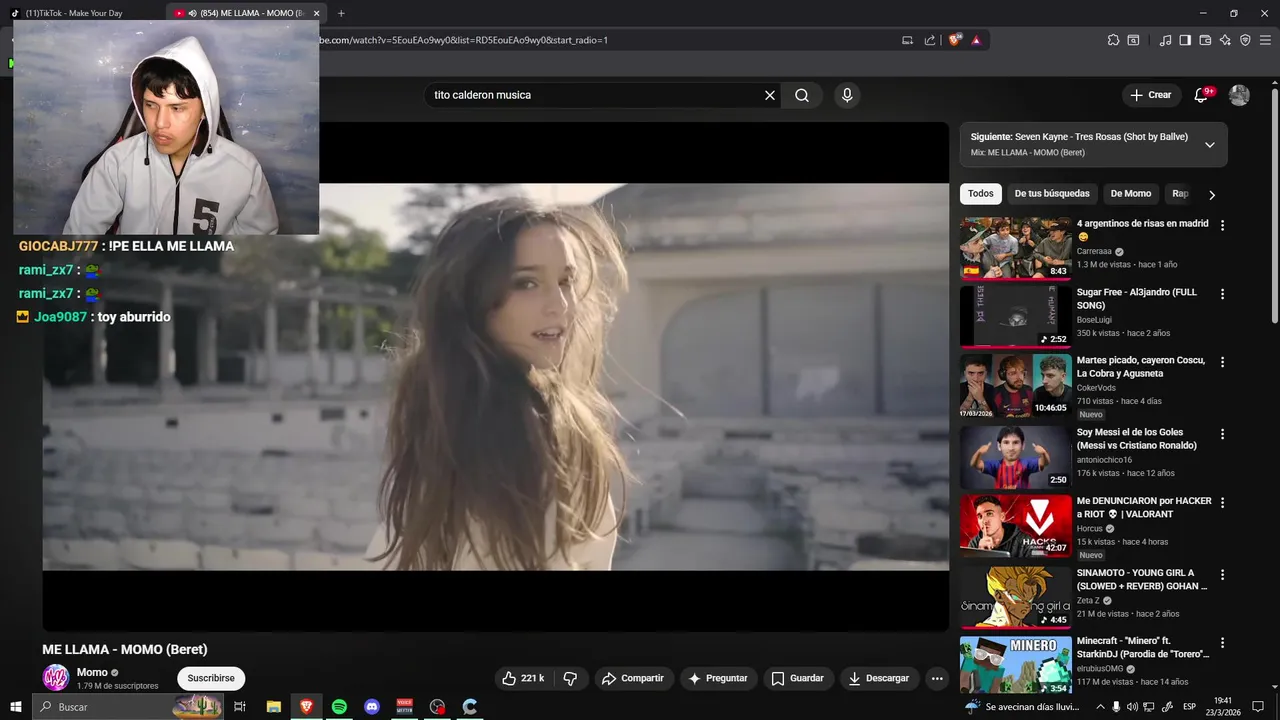Image resolution: width=1280 pixels, height=720 pixels.
Task: Select the 'Todos' filter chip
Action: point(981,194)
